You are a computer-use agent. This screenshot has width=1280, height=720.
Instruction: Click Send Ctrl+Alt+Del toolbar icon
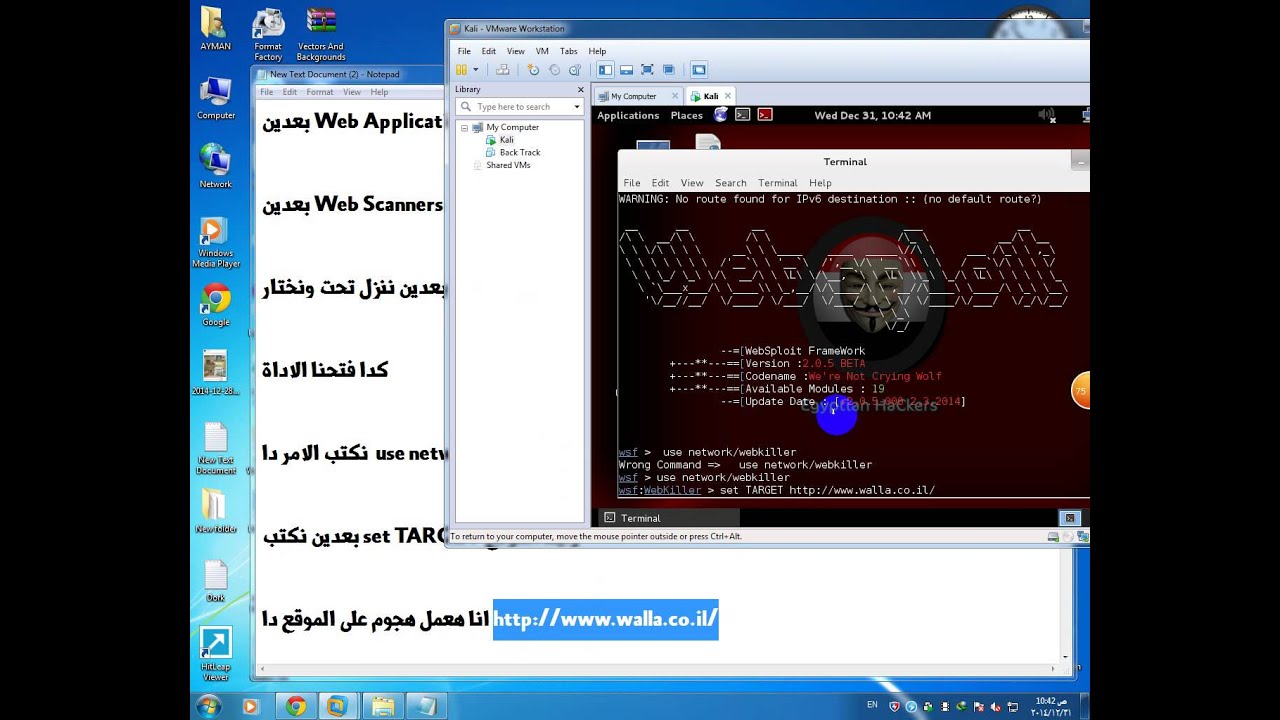(503, 70)
